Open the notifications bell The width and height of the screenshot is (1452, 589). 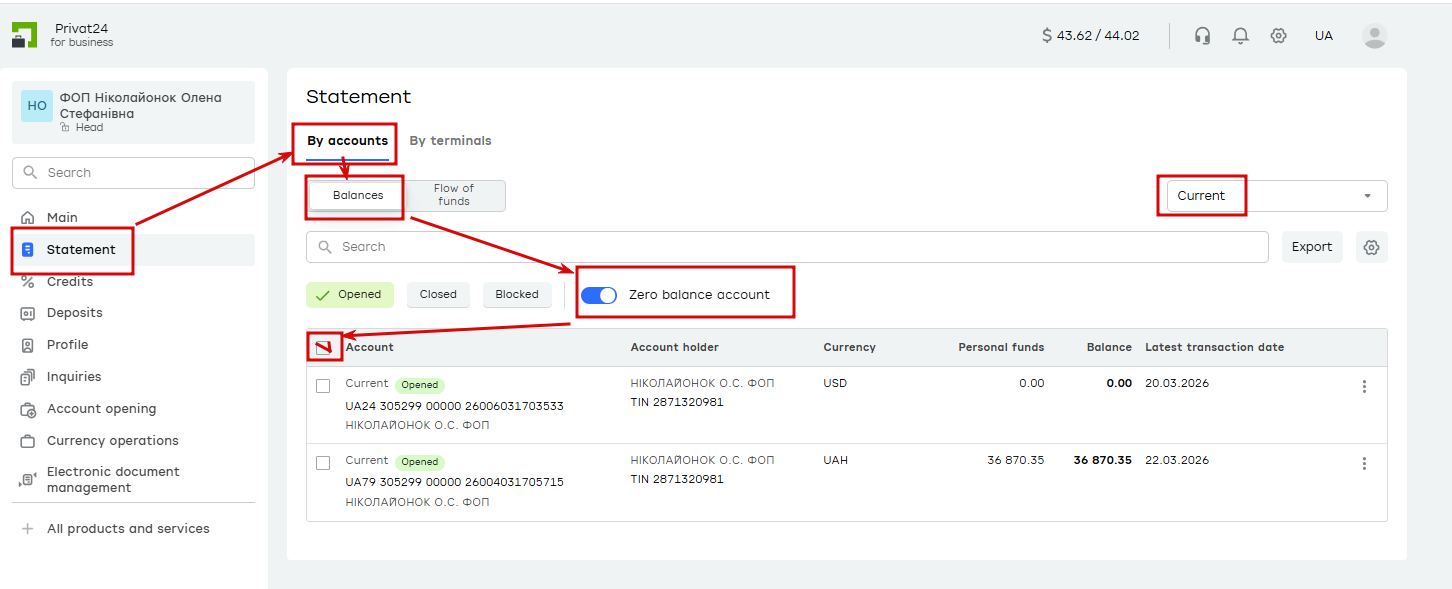pos(1240,36)
